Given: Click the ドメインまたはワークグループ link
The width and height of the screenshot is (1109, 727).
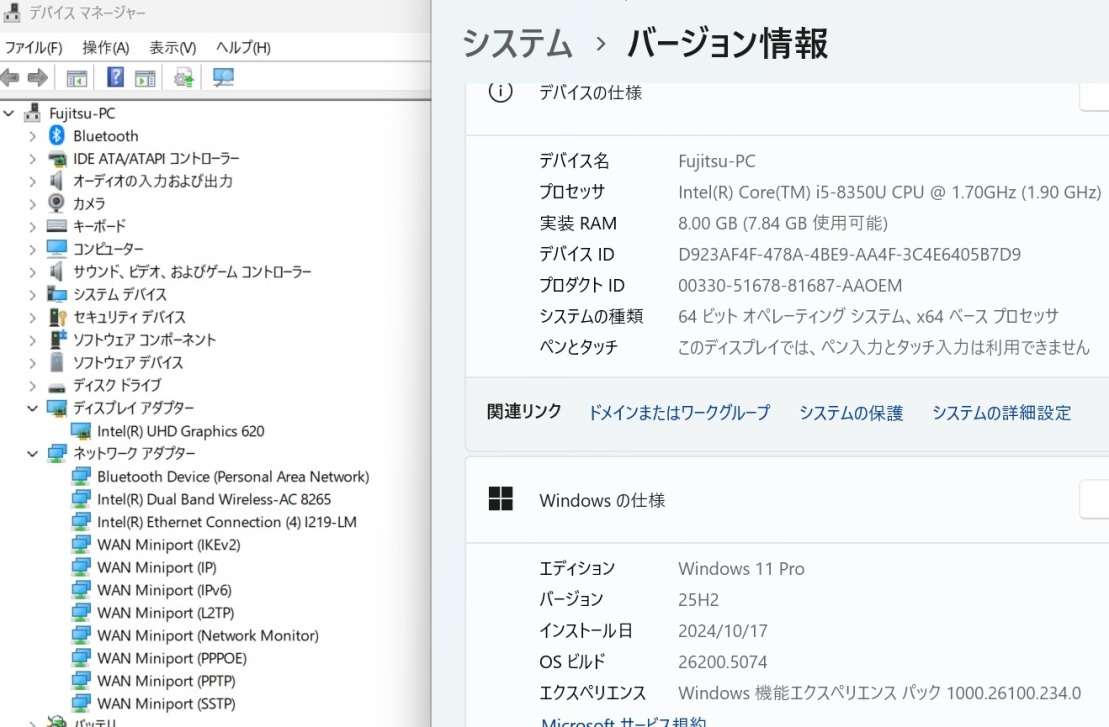Looking at the screenshot, I should pos(679,412).
